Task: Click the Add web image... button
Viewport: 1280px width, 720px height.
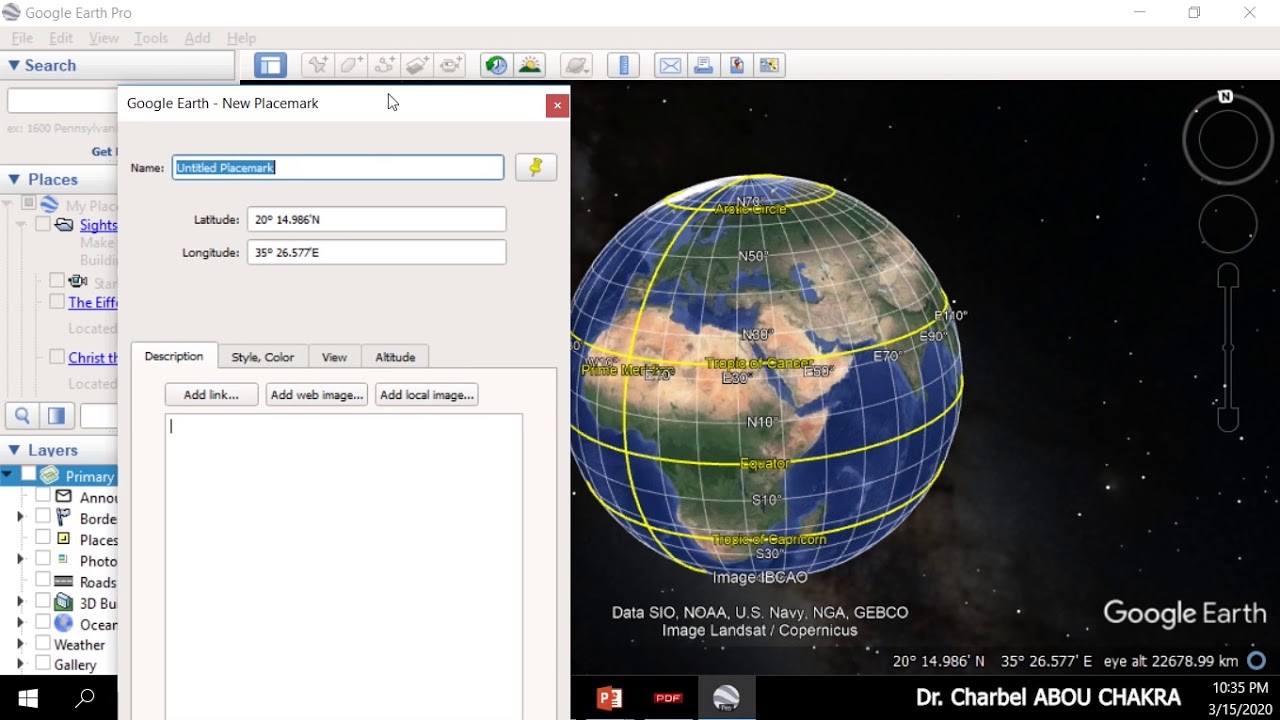Action: coord(317,395)
